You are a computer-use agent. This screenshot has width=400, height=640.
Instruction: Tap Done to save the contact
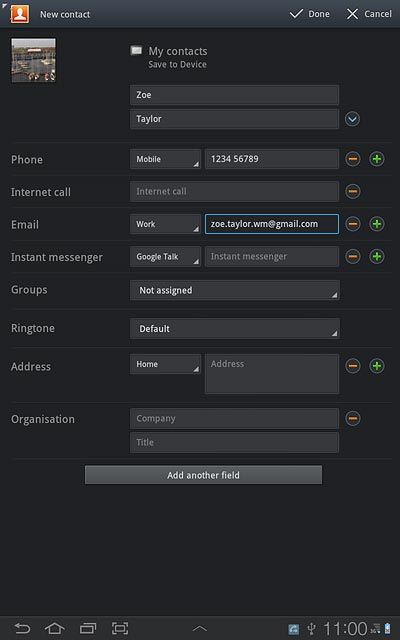pos(310,14)
